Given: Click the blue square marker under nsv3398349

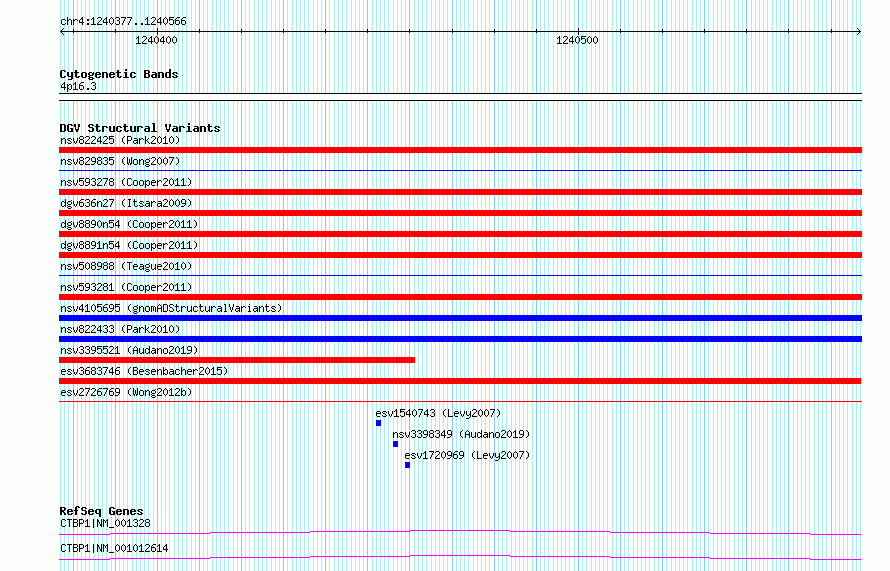Looking at the screenshot, I should tap(396, 444).
